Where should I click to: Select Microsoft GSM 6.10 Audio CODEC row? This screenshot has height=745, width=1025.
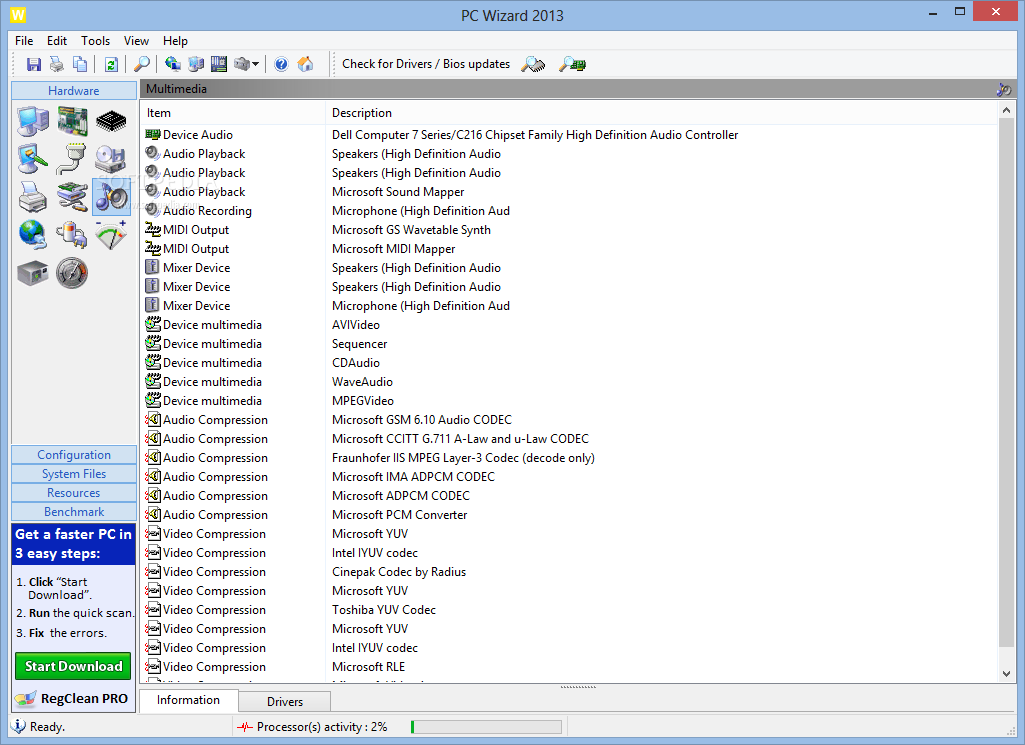coord(570,420)
